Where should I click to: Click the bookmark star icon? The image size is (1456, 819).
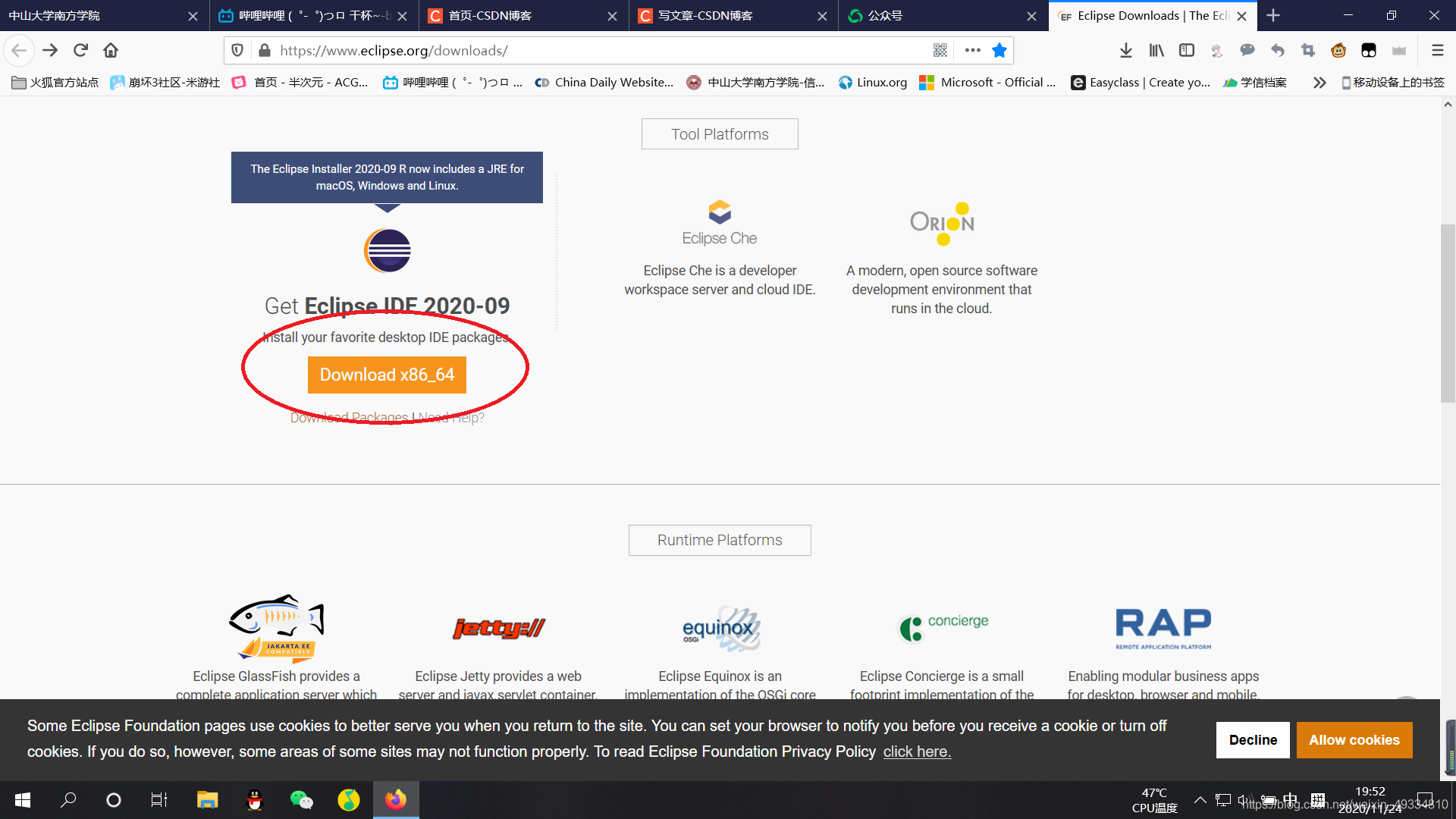pos(999,50)
